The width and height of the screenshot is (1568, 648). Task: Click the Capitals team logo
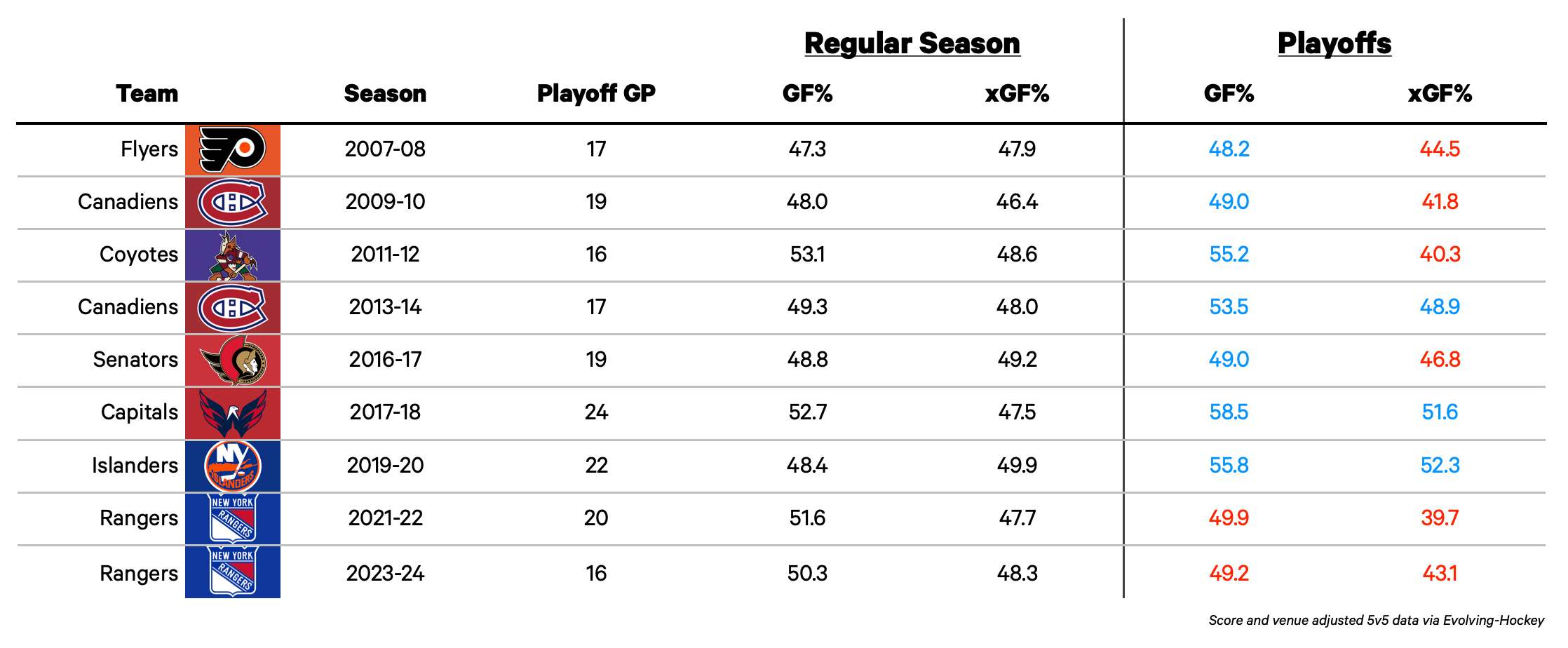[233, 412]
